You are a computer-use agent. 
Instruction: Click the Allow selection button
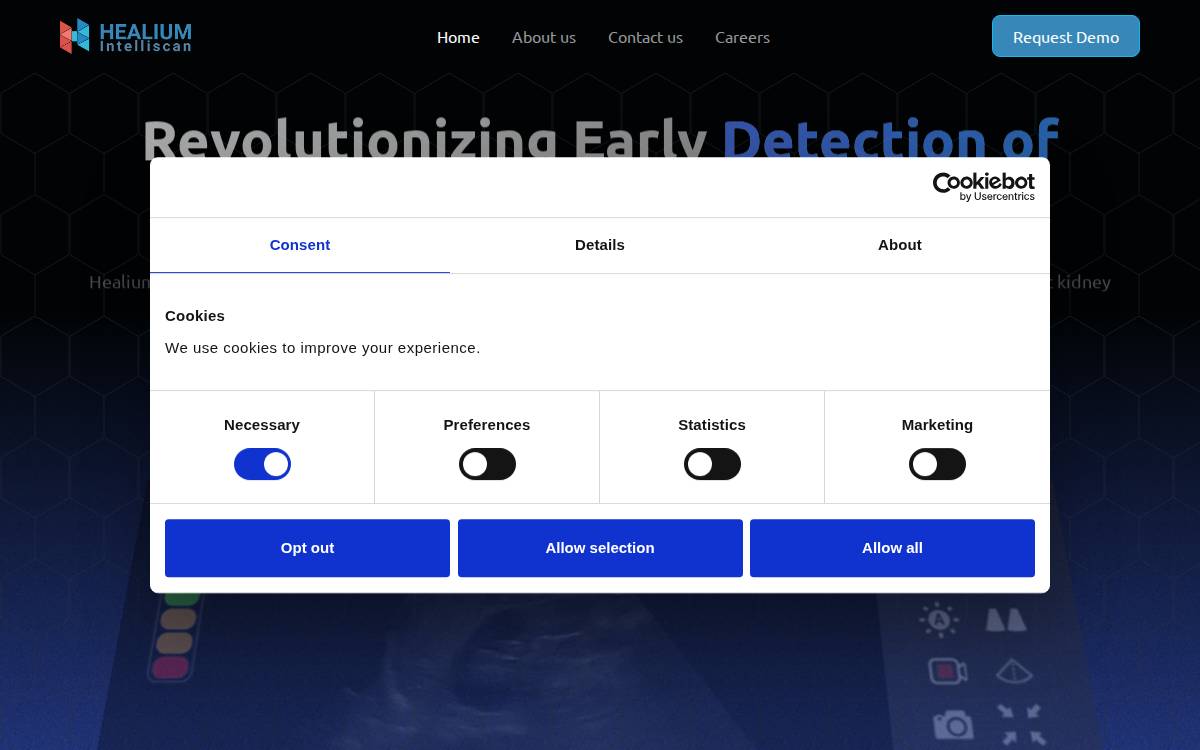pos(600,548)
